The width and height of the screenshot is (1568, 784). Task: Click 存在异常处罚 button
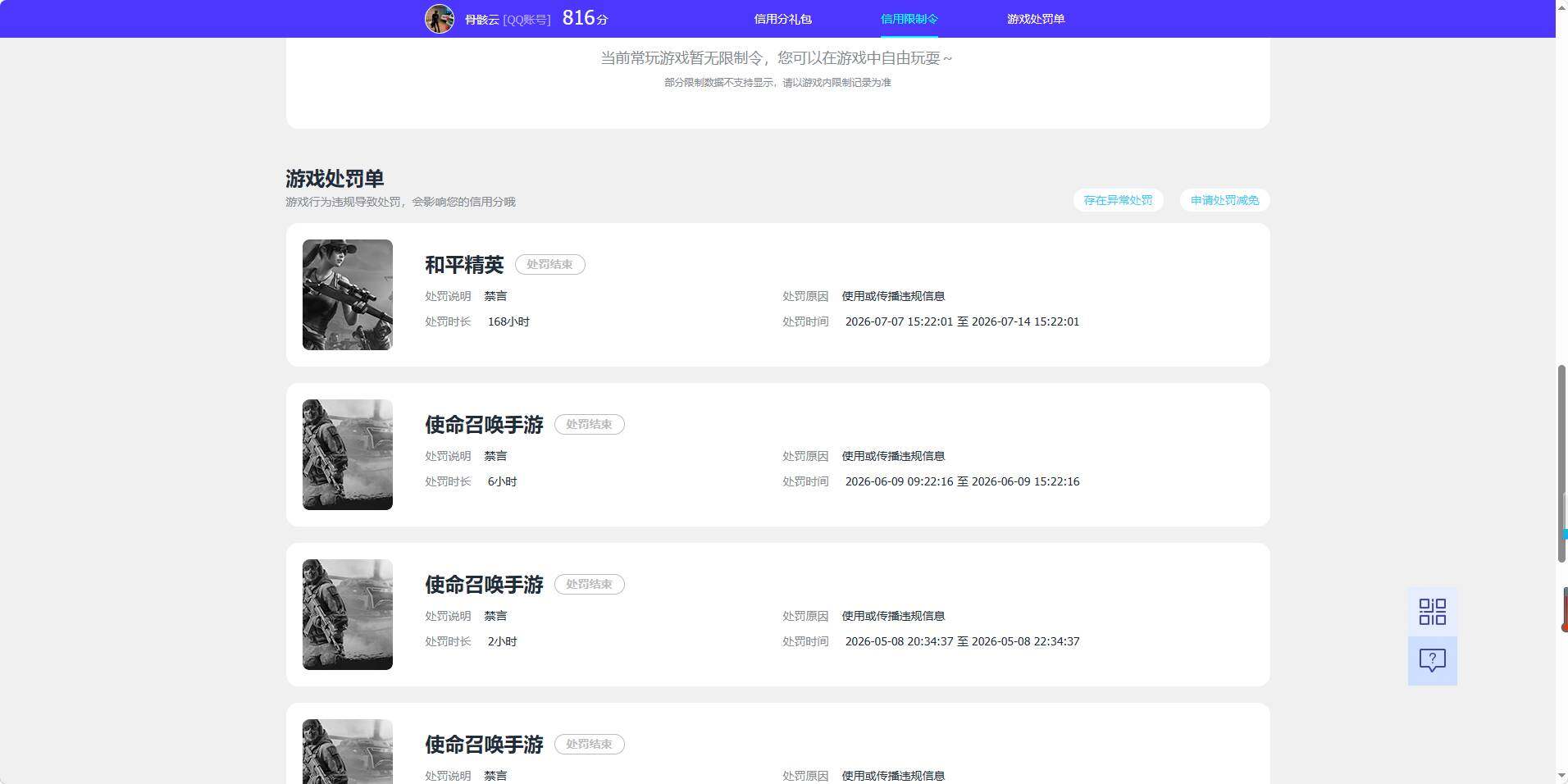[1118, 200]
